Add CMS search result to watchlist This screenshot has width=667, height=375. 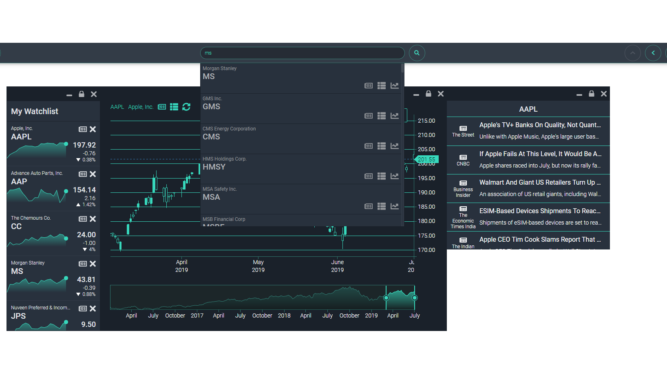(382, 146)
